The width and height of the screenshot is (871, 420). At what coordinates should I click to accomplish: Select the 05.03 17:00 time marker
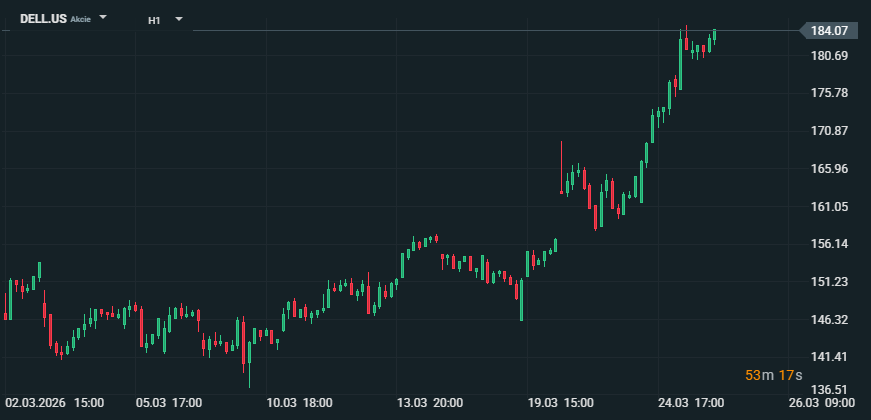(x=169, y=403)
